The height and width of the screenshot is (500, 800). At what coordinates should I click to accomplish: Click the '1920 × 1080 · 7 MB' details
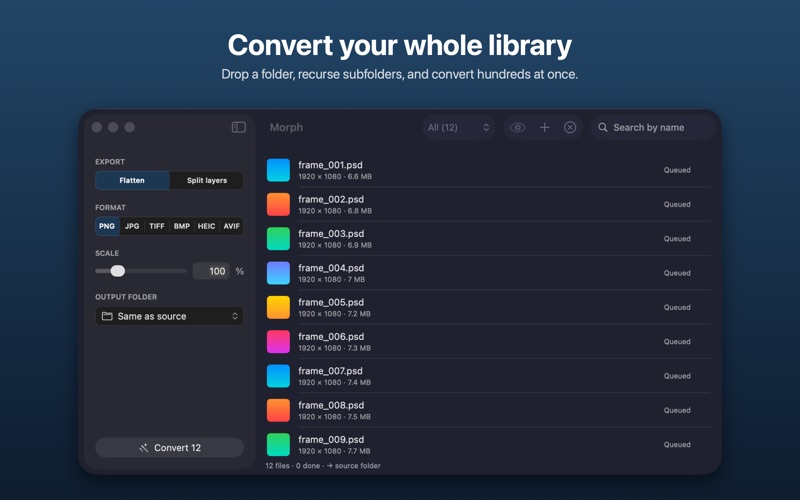pos(332,280)
